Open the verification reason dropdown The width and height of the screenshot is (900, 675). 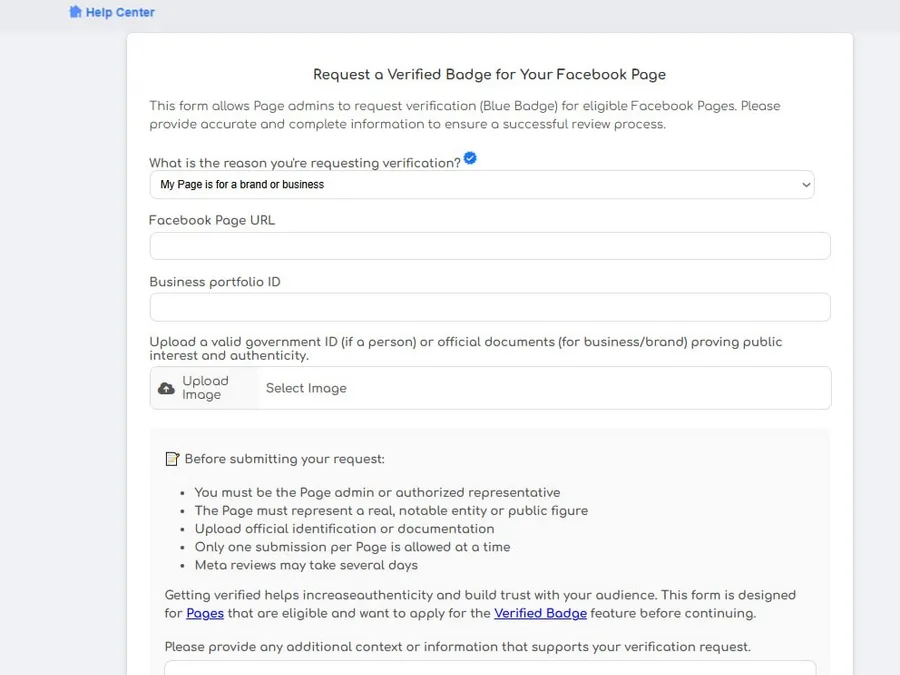click(482, 184)
